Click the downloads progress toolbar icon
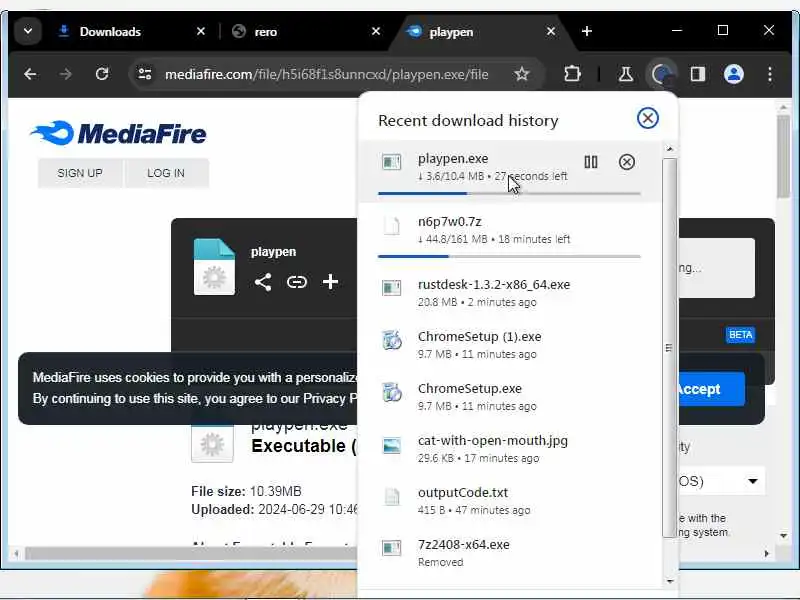 coord(662,74)
